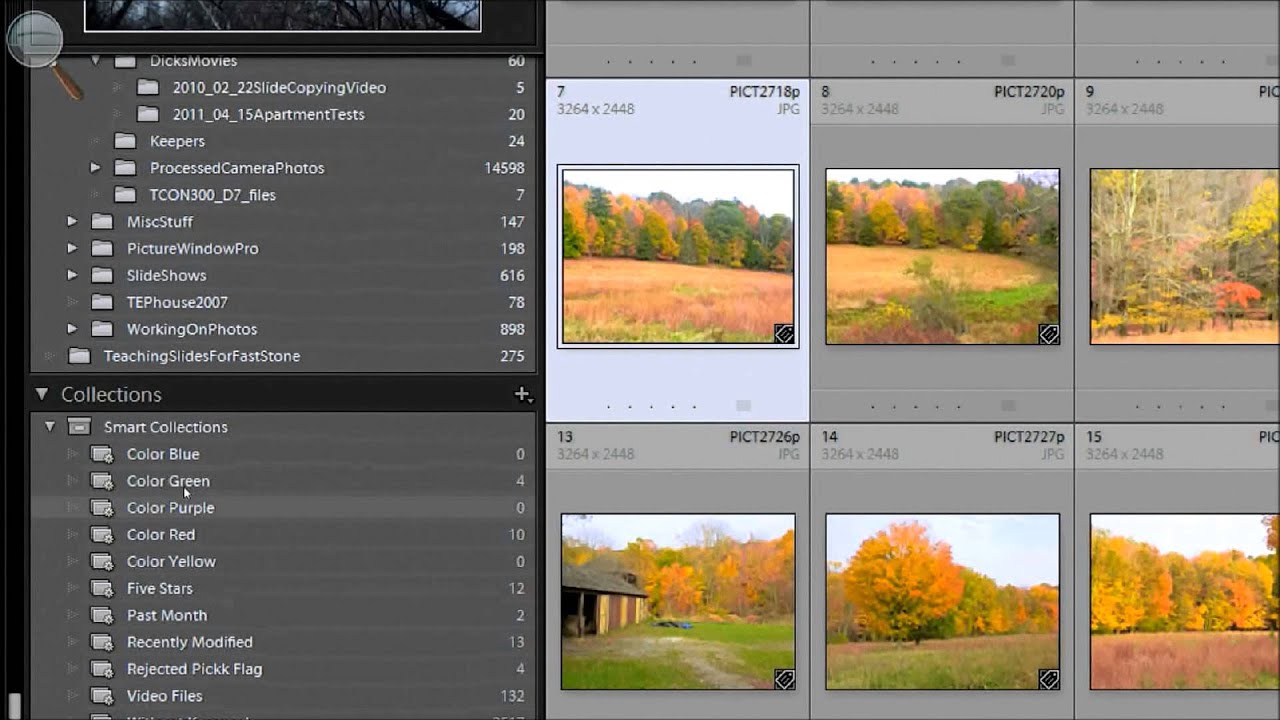Expand the ProcessedCameraPhotos folder
Viewport: 1280px width, 720px height.
(95, 168)
